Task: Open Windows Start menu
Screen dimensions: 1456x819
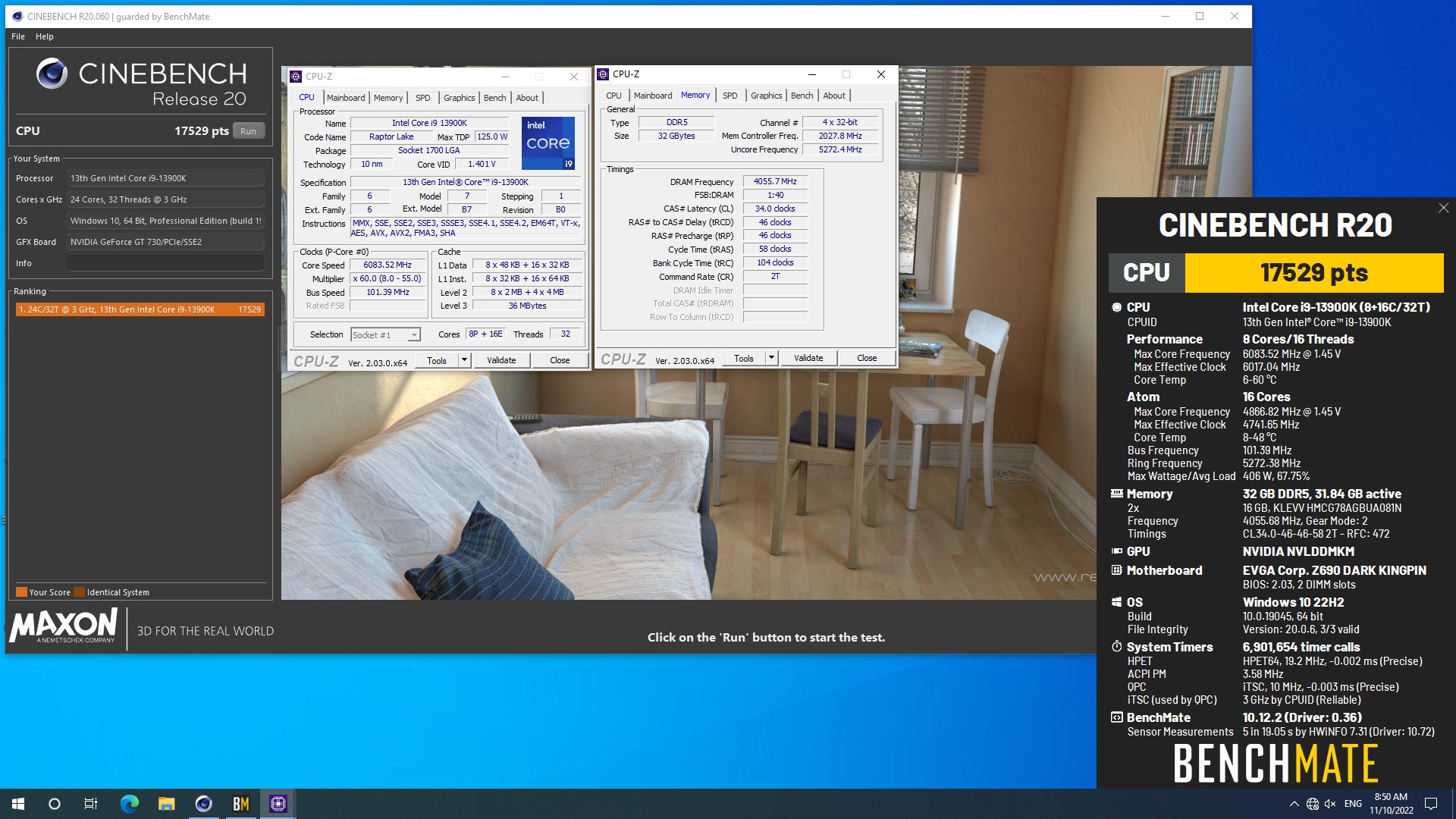Action: (18, 804)
